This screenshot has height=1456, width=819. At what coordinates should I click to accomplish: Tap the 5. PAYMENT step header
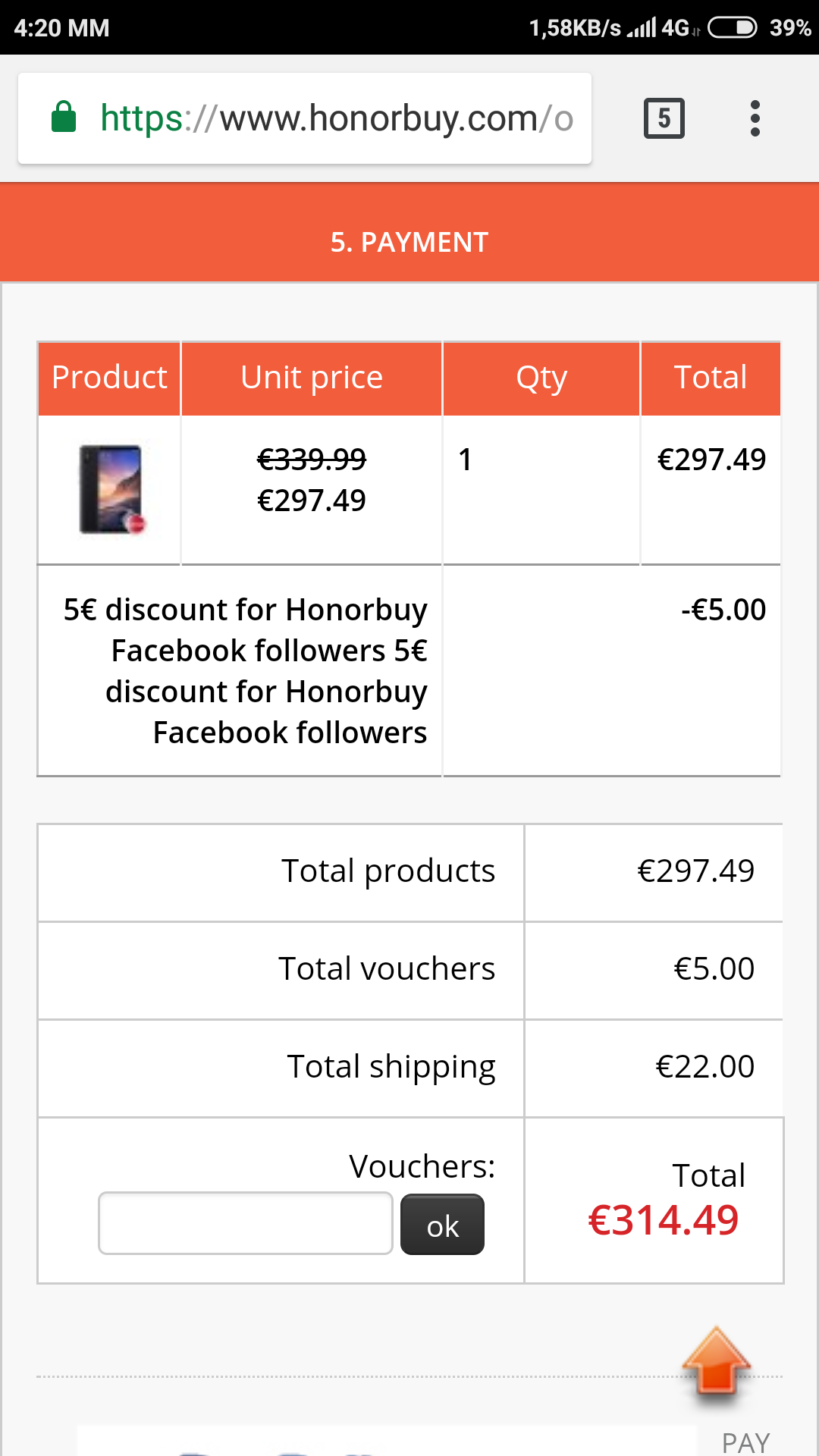(409, 242)
